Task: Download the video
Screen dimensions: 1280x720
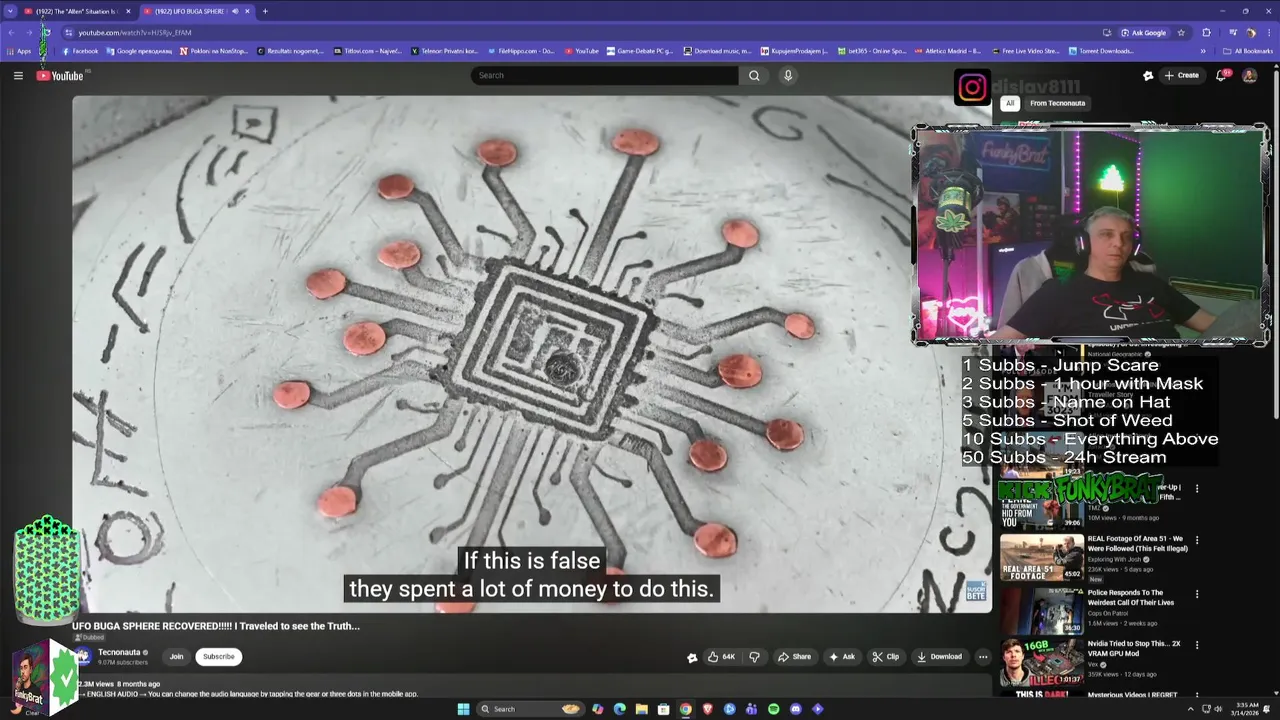Action: (x=939, y=657)
